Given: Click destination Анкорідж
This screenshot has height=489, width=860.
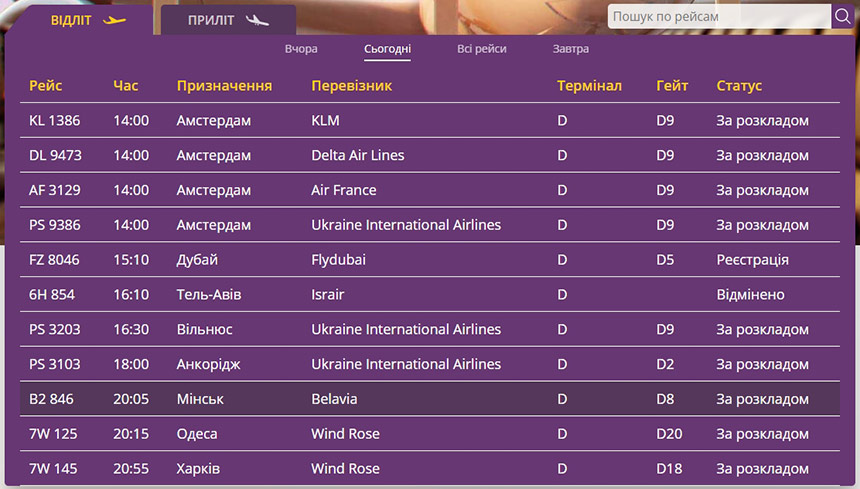Looking at the screenshot, I should point(208,365).
